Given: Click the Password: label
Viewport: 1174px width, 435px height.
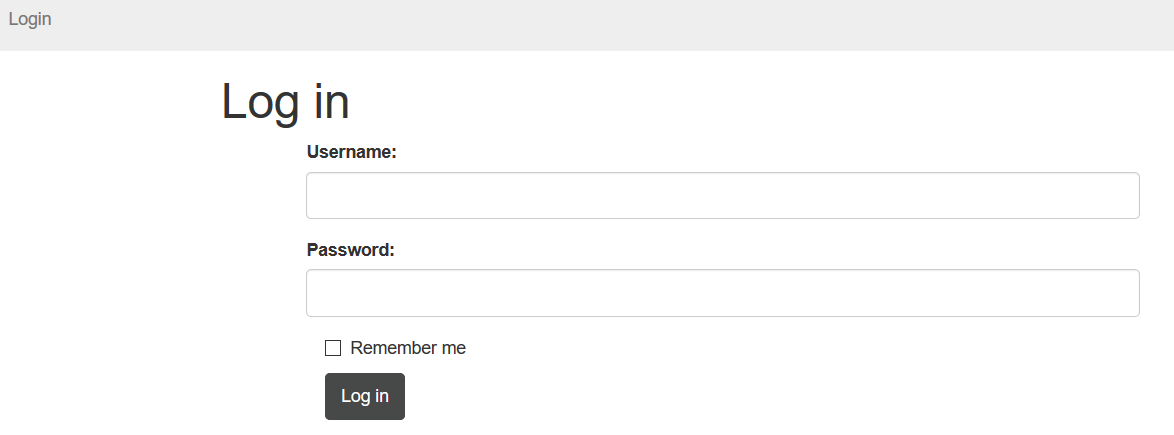Looking at the screenshot, I should point(351,250).
